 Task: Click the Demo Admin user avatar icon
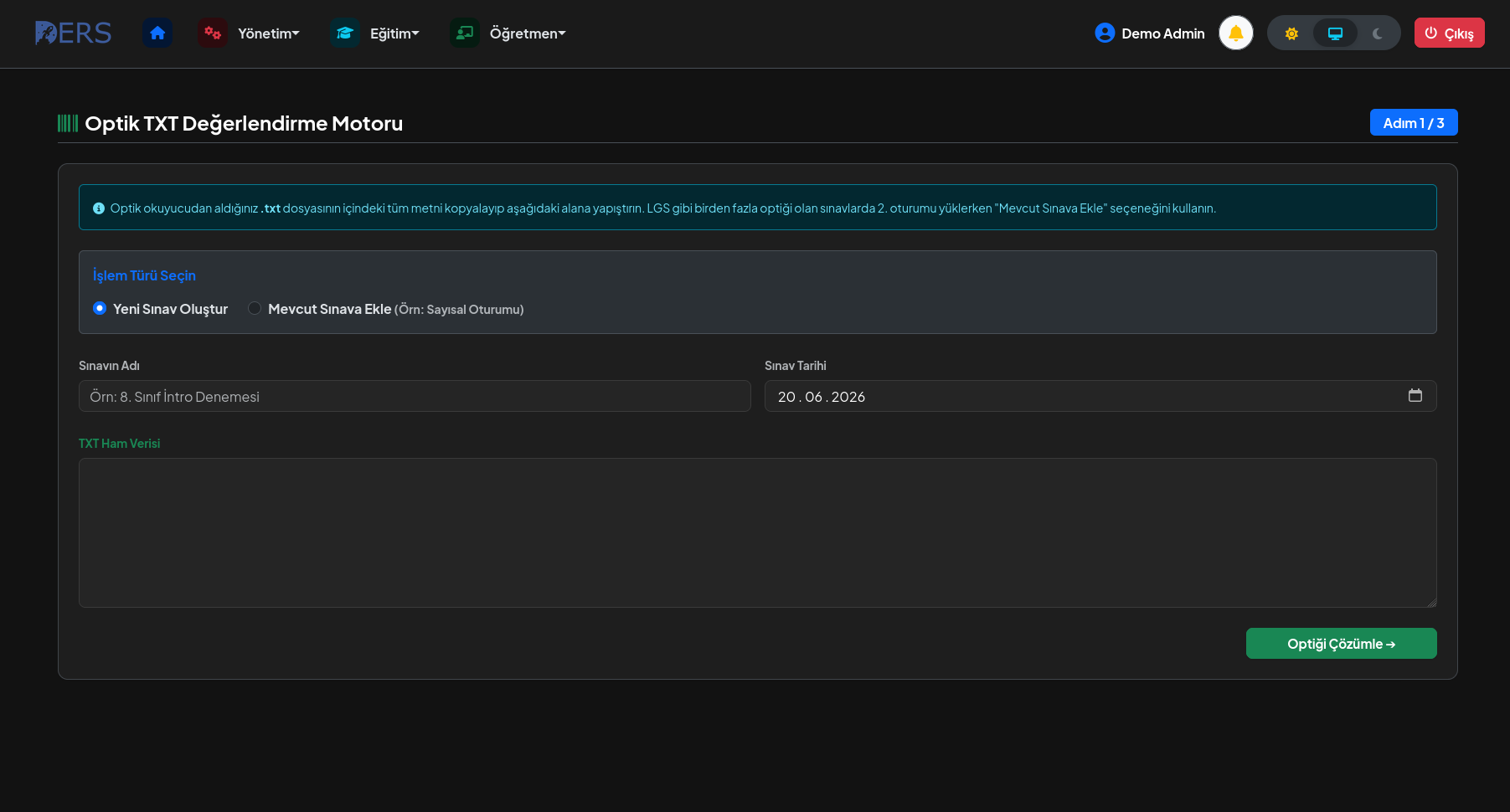1105,33
